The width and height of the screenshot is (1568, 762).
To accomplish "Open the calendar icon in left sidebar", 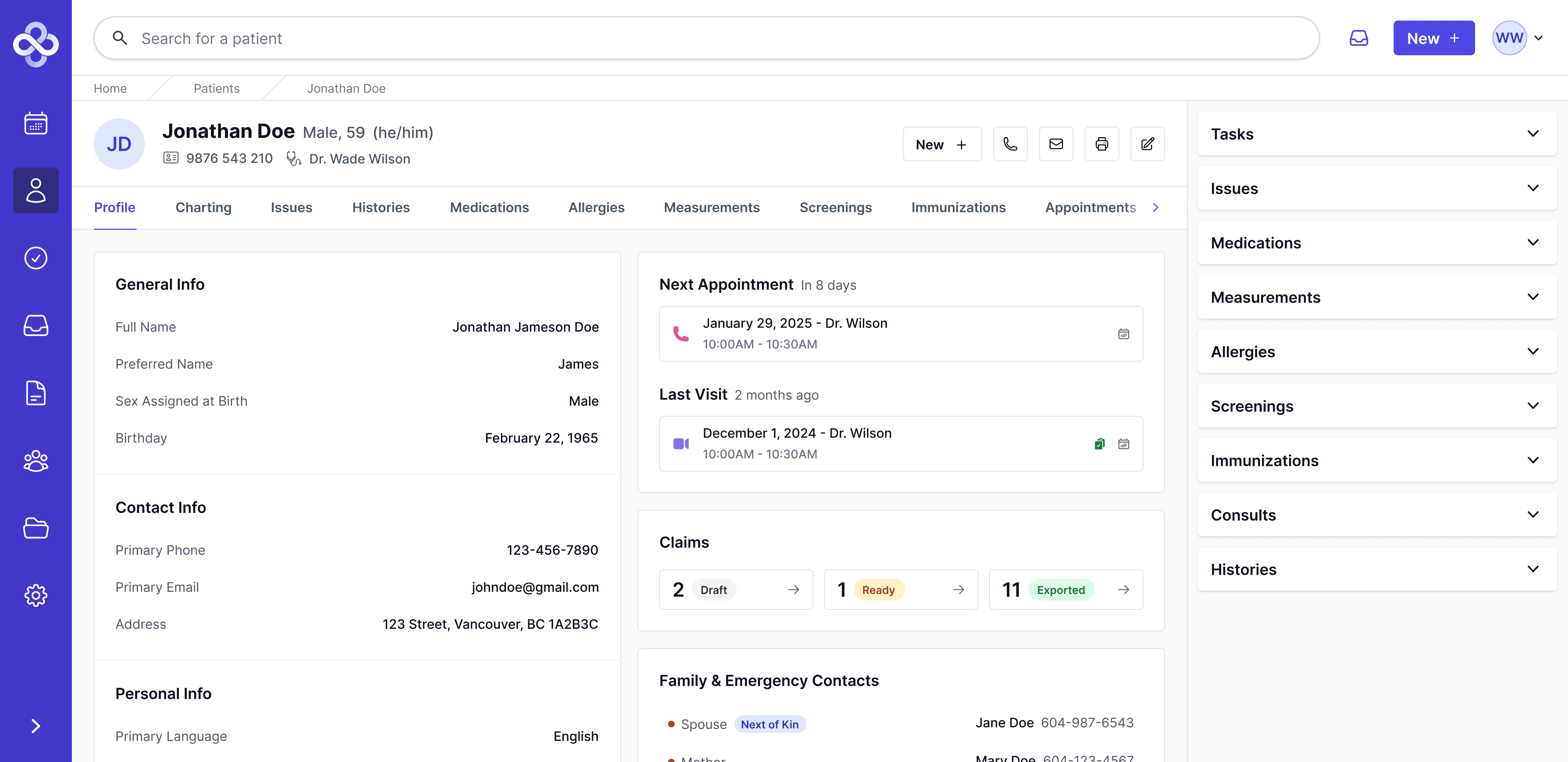I will [36, 123].
